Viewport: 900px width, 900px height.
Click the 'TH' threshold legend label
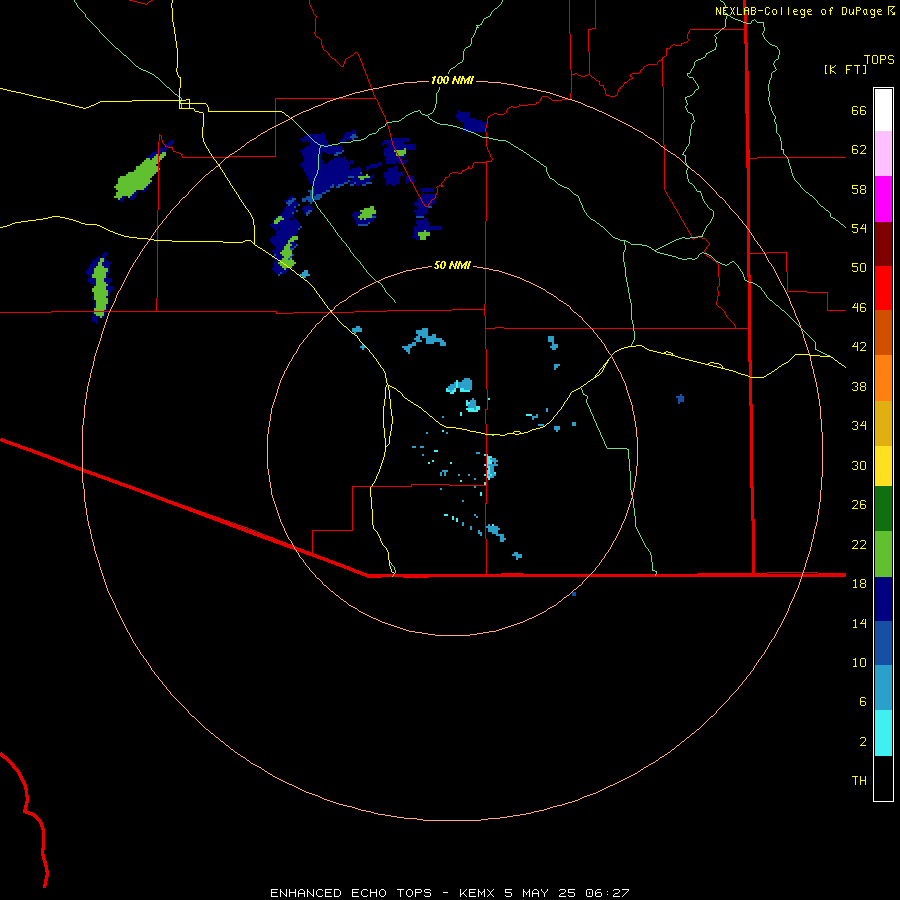tap(859, 780)
